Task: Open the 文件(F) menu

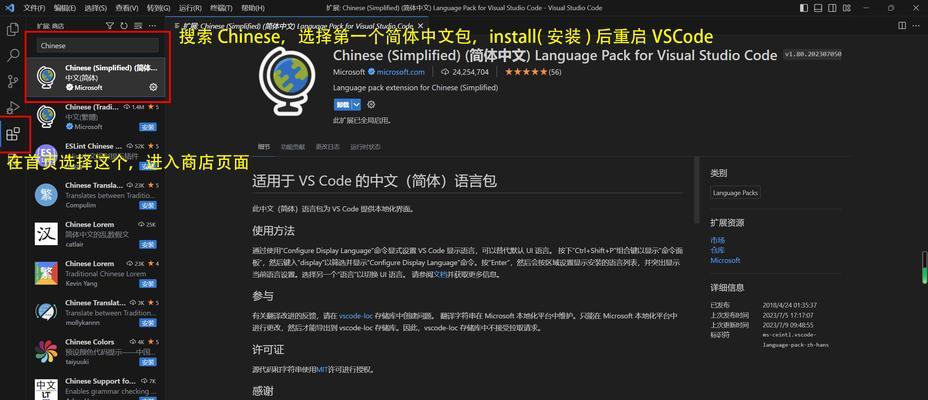Action: [x=34, y=8]
